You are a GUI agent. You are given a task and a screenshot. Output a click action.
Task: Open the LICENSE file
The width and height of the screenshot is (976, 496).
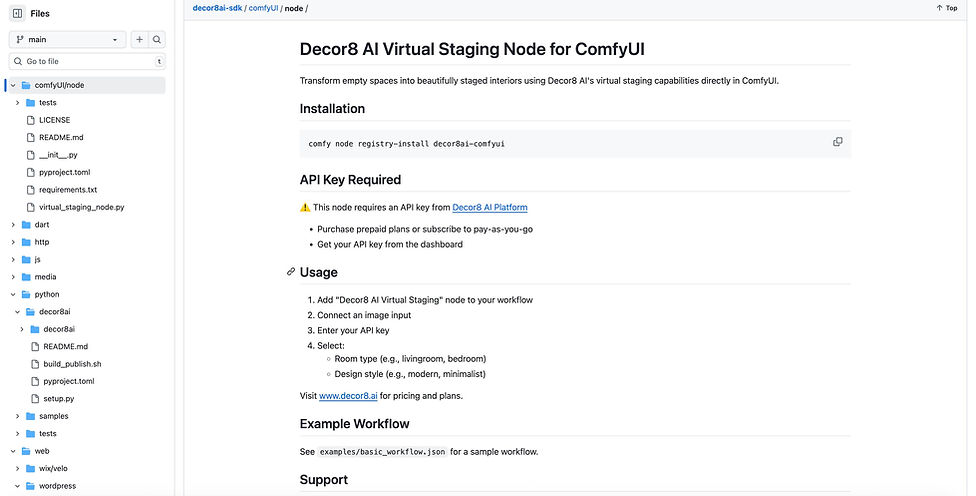[54, 120]
